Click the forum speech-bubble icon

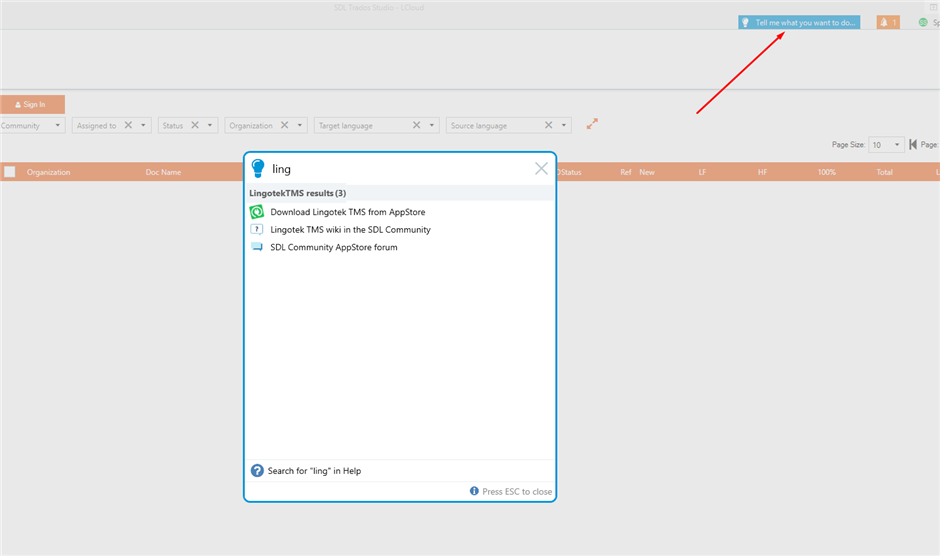[x=257, y=247]
